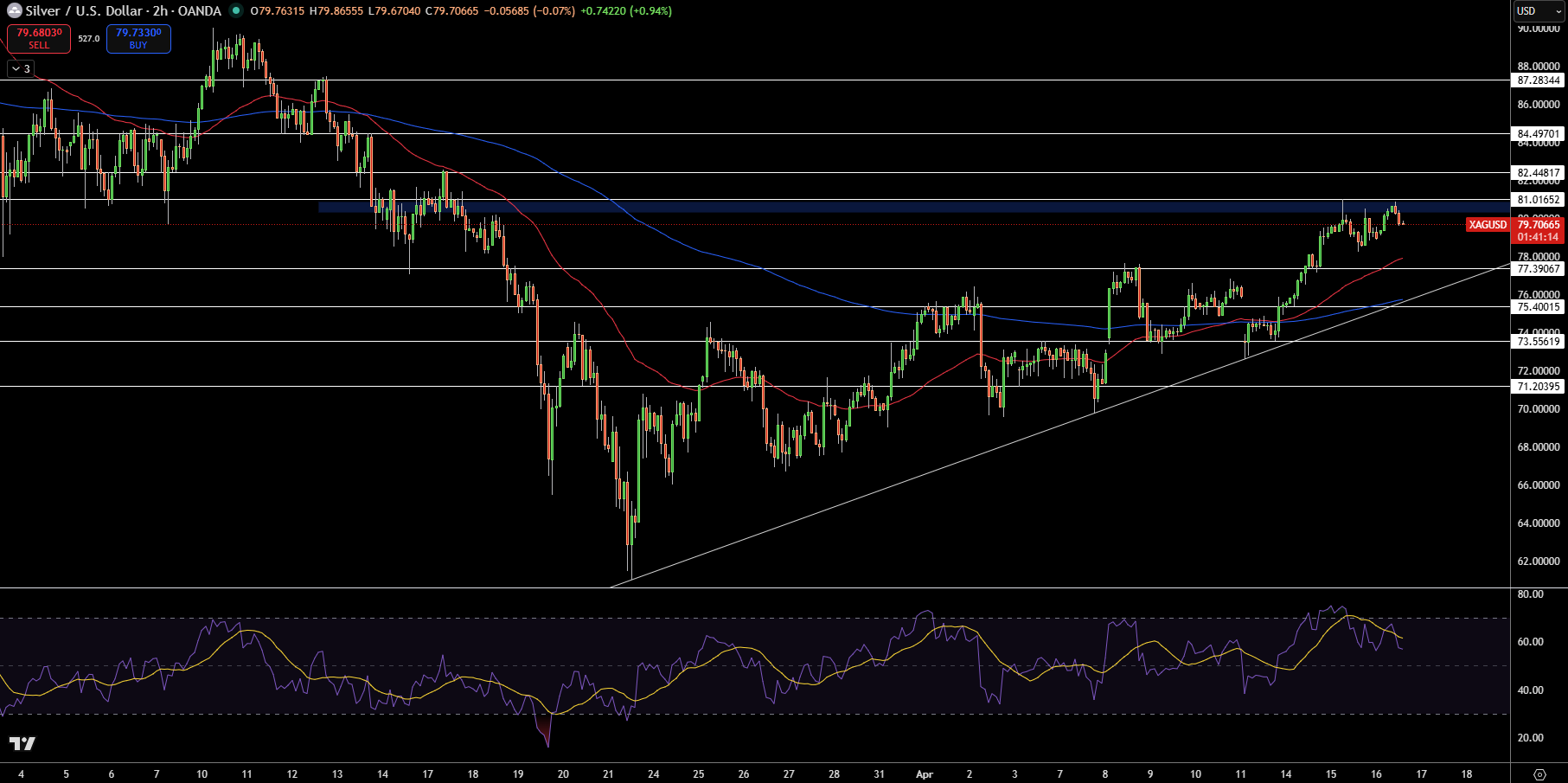The height and width of the screenshot is (783, 1568).
Task: Click date 4 on the time axis
Action: point(21,774)
